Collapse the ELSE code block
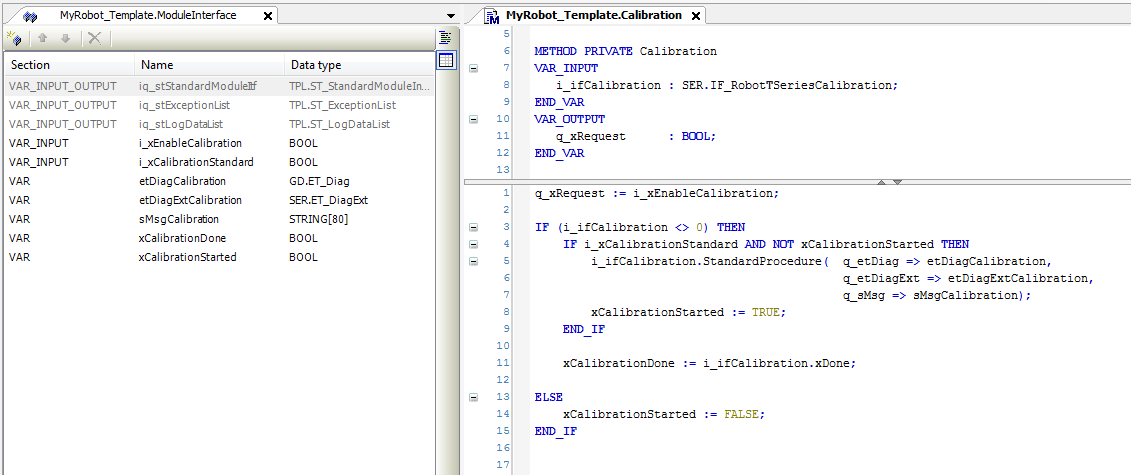This screenshot has height=475, width=1131. (x=473, y=397)
